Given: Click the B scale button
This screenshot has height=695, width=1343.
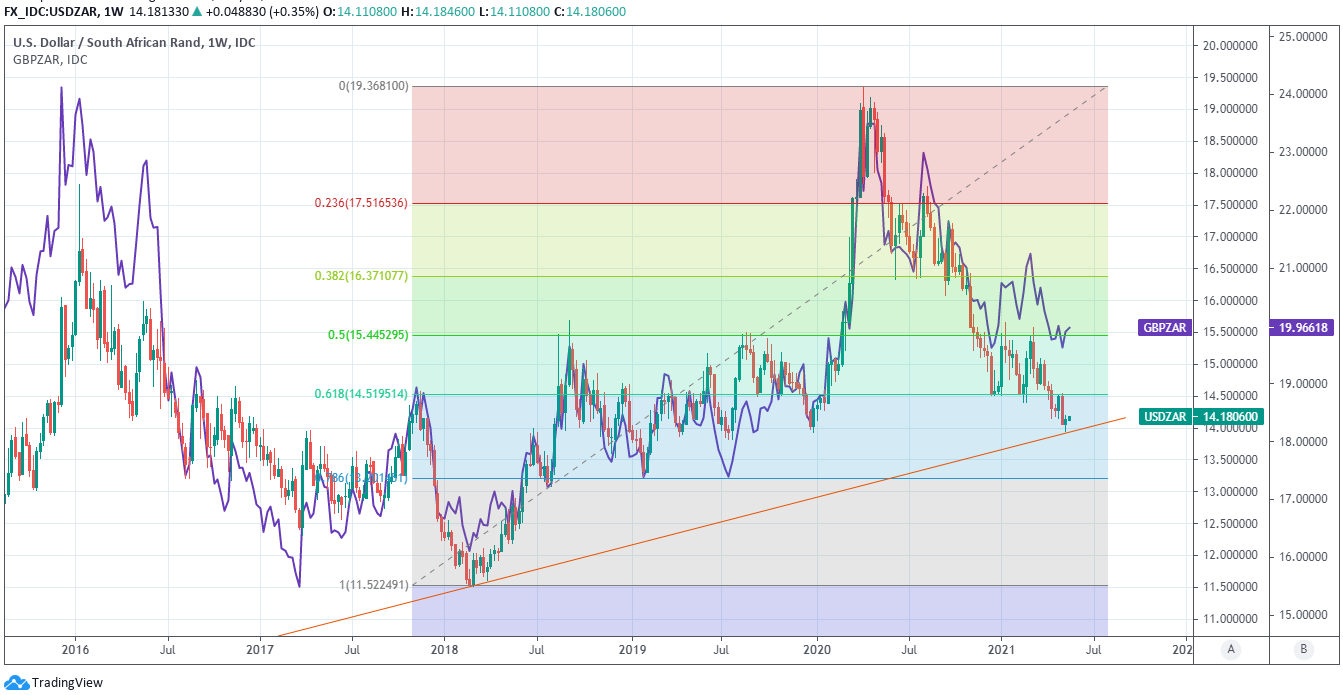Looking at the screenshot, I should click(1303, 649).
